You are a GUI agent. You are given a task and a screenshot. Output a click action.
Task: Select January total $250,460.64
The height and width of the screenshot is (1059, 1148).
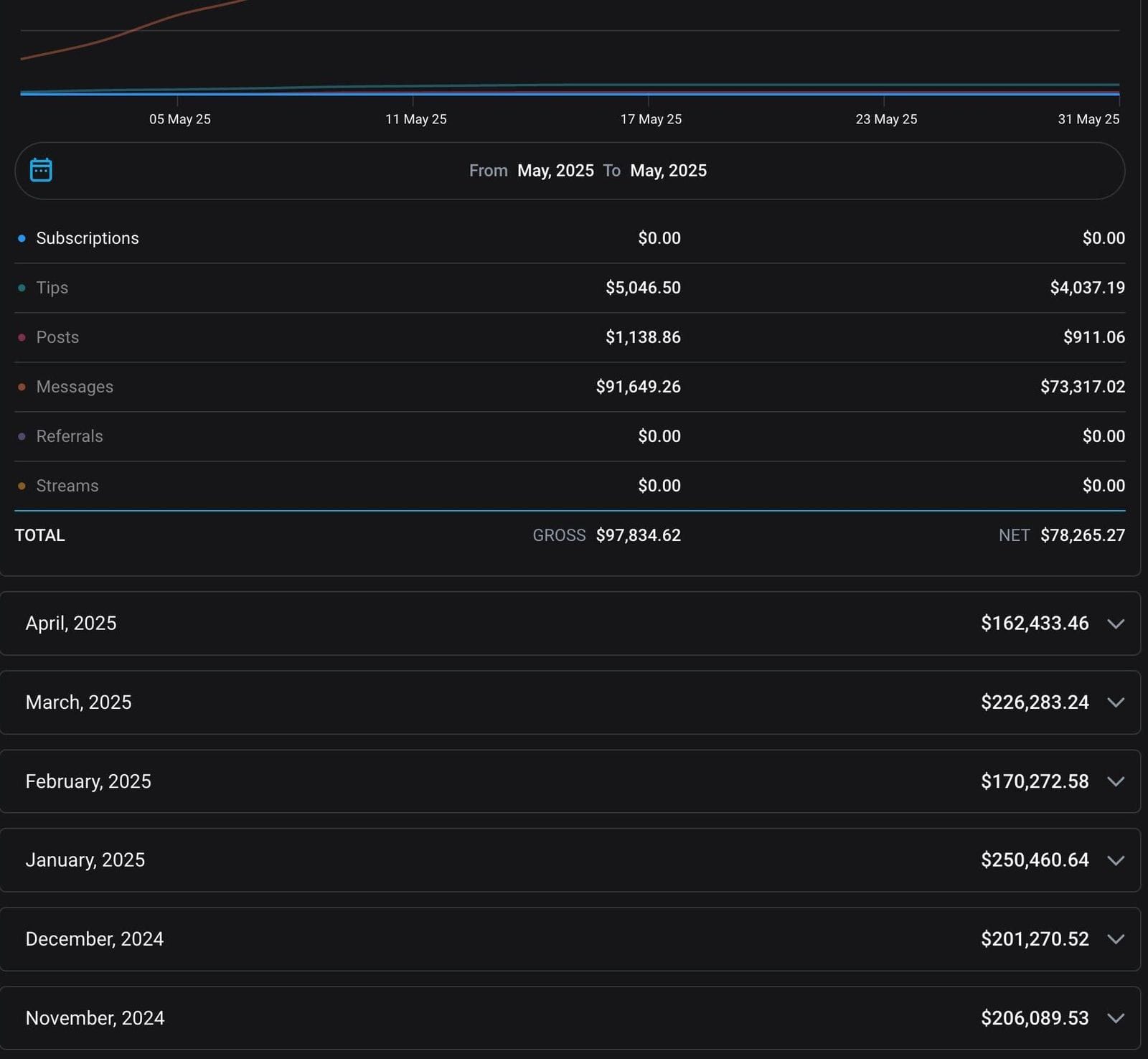(x=1035, y=860)
